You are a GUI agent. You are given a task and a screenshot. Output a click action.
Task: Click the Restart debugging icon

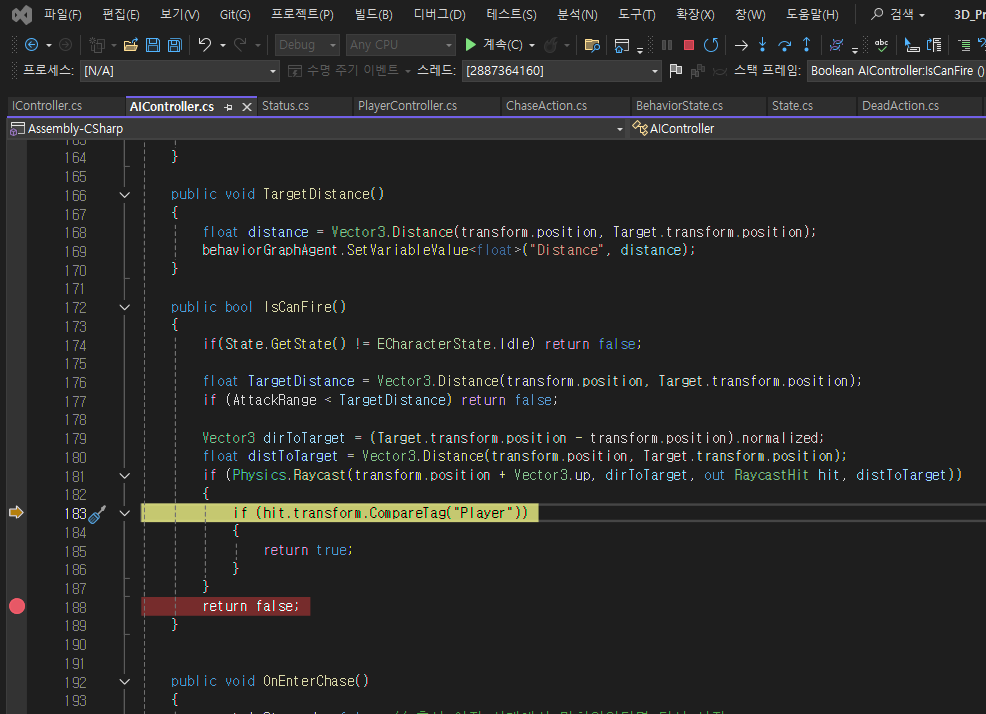(x=711, y=45)
